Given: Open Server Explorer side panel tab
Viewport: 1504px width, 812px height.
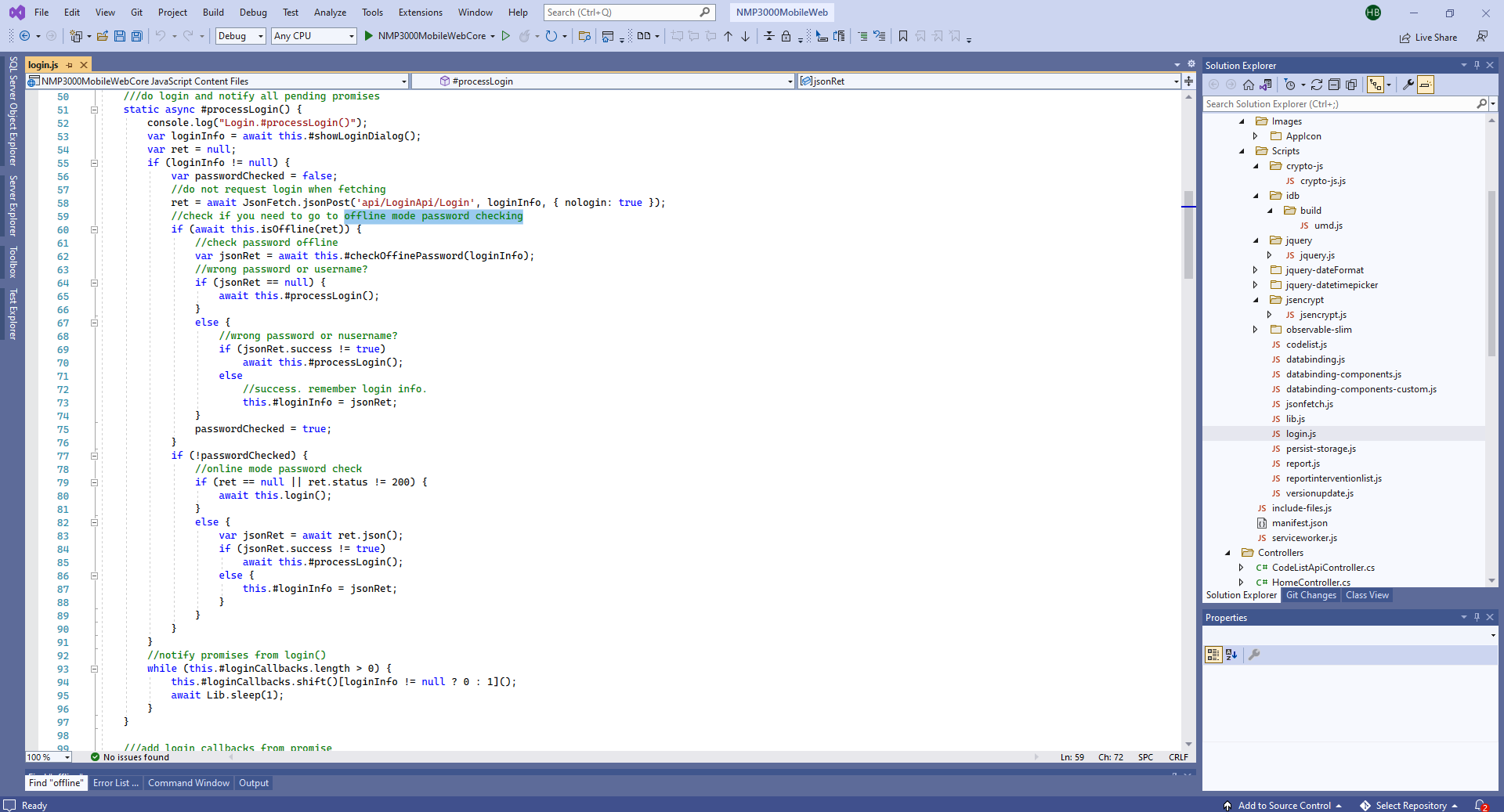Looking at the screenshot, I should [13, 205].
